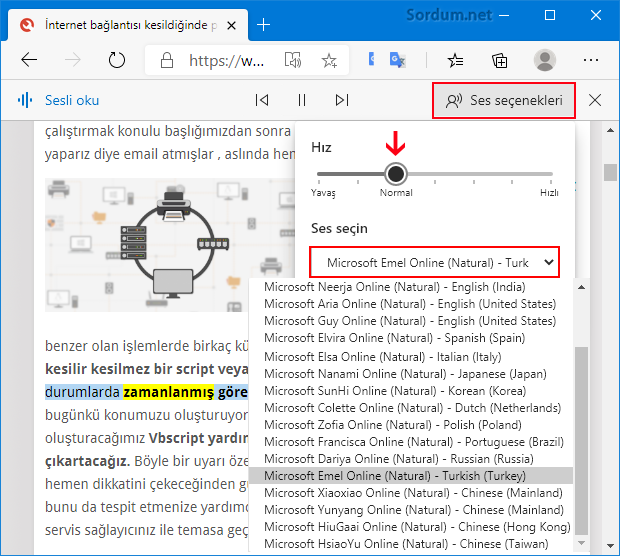
Task: Choose Microsoft Francisca Portuguese (Brazil) voice
Action: coord(410,442)
